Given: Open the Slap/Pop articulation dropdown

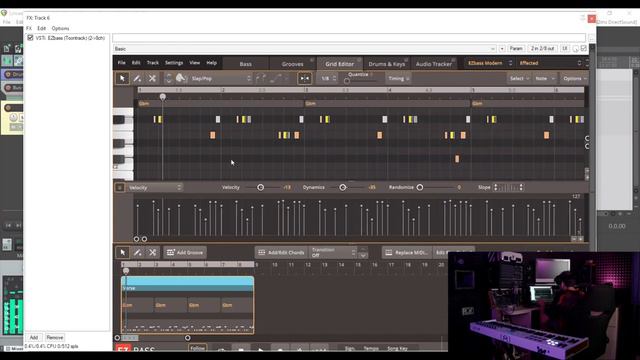Looking at the screenshot, I should [221, 78].
